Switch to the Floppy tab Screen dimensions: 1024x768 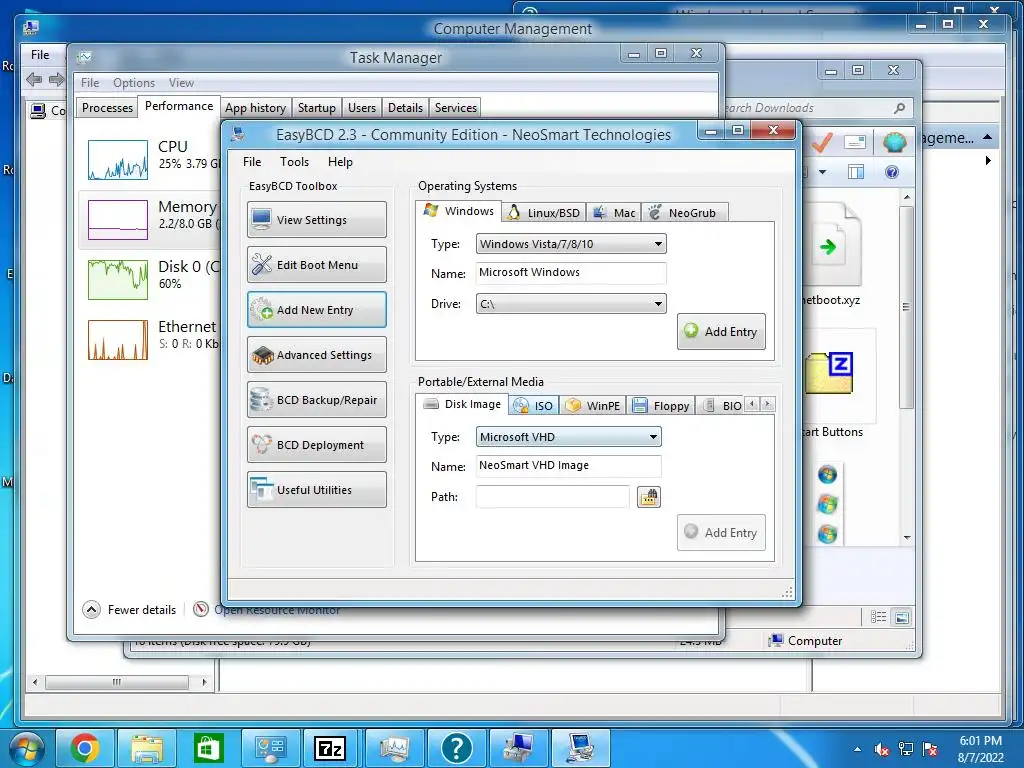[661, 406]
